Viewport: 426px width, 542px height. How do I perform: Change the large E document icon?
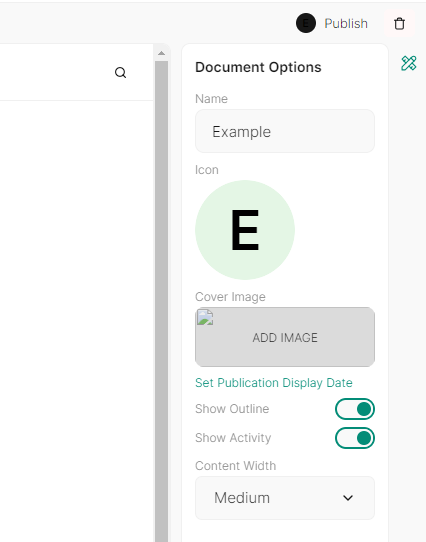click(245, 230)
